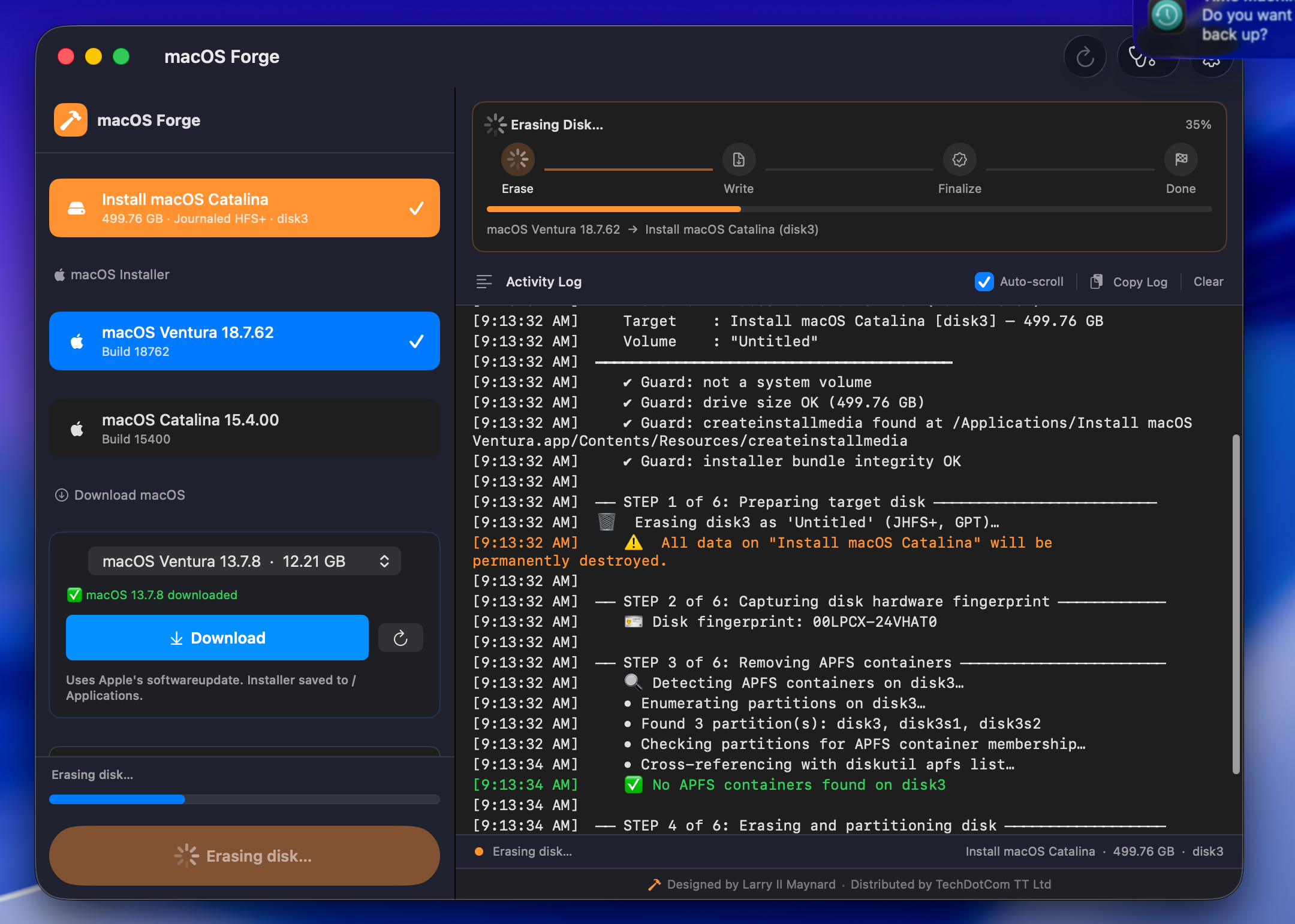
Task: Click the Cross-referencing with diskutil apfs list line
Action: coord(743,765)
